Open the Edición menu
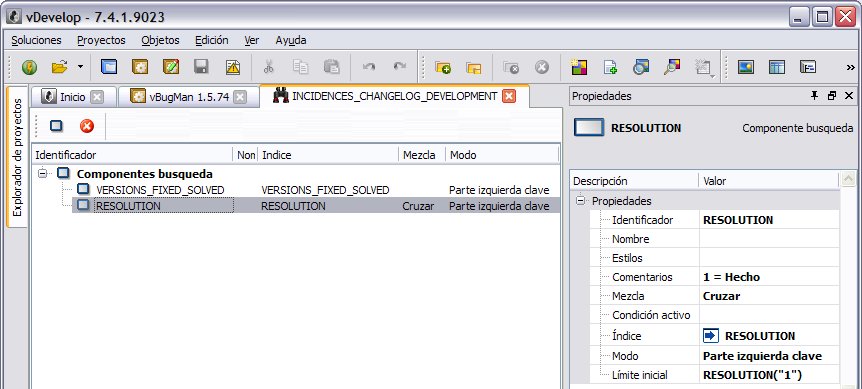Image resolution: width=862 pixels, height=389 pixels. 212,40
